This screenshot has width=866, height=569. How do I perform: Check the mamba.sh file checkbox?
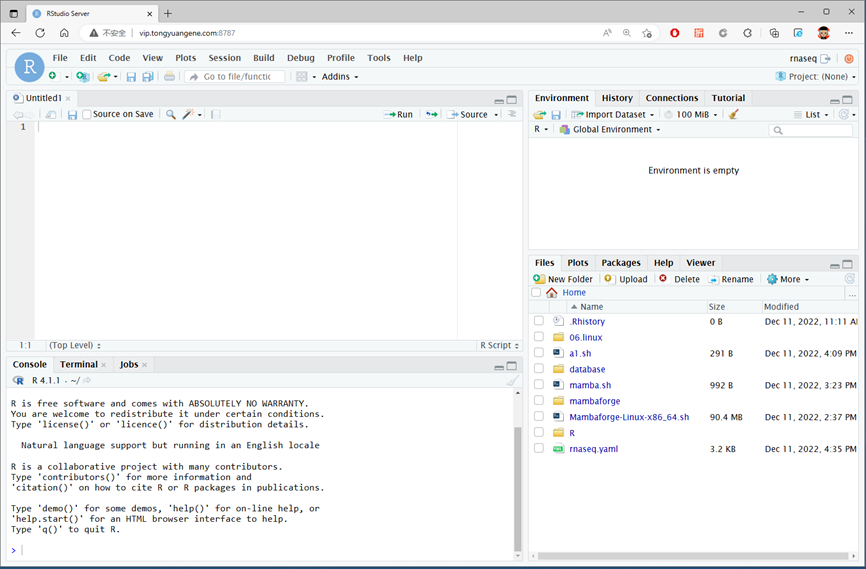(x=538, y=384)
